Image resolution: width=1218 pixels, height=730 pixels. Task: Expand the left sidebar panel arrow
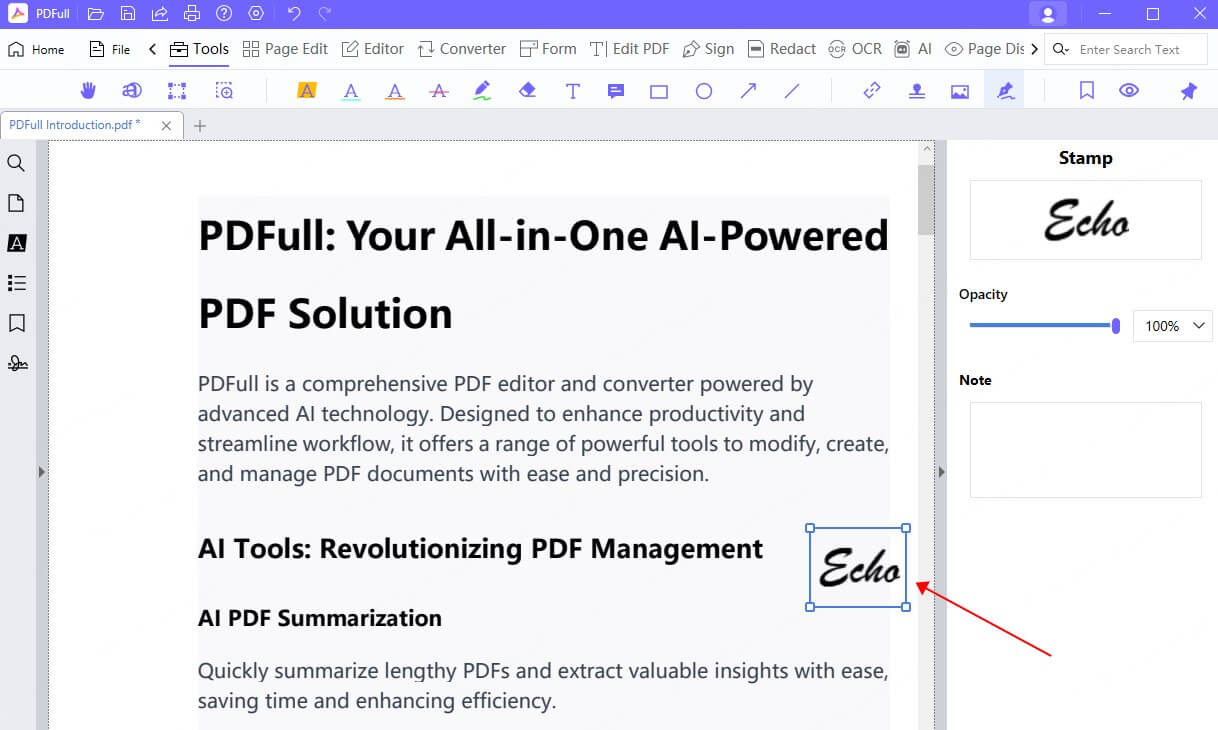click(x=41, y=472)
